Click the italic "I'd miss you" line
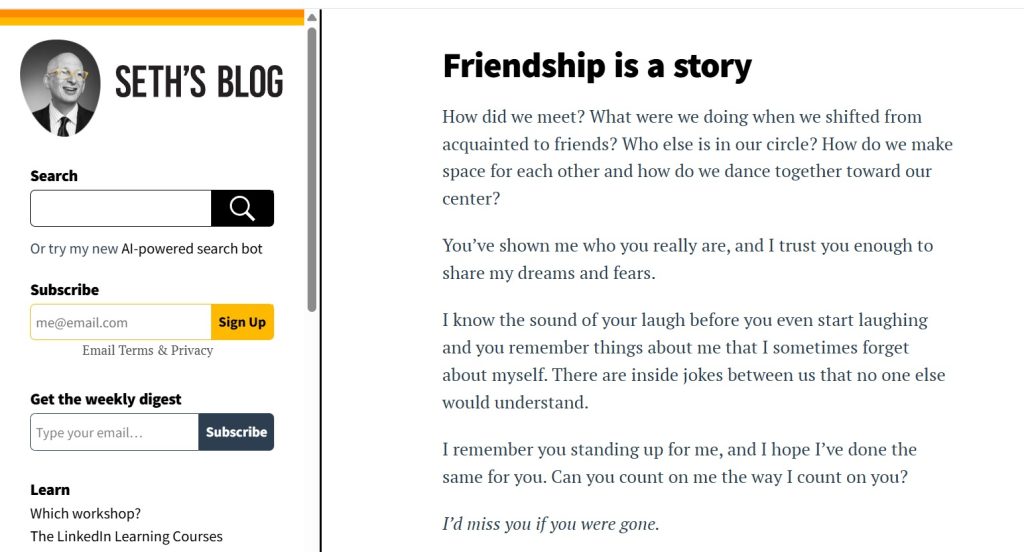Screen dimensions: 1024x552 pyautogui.click(x=550, y=523)
